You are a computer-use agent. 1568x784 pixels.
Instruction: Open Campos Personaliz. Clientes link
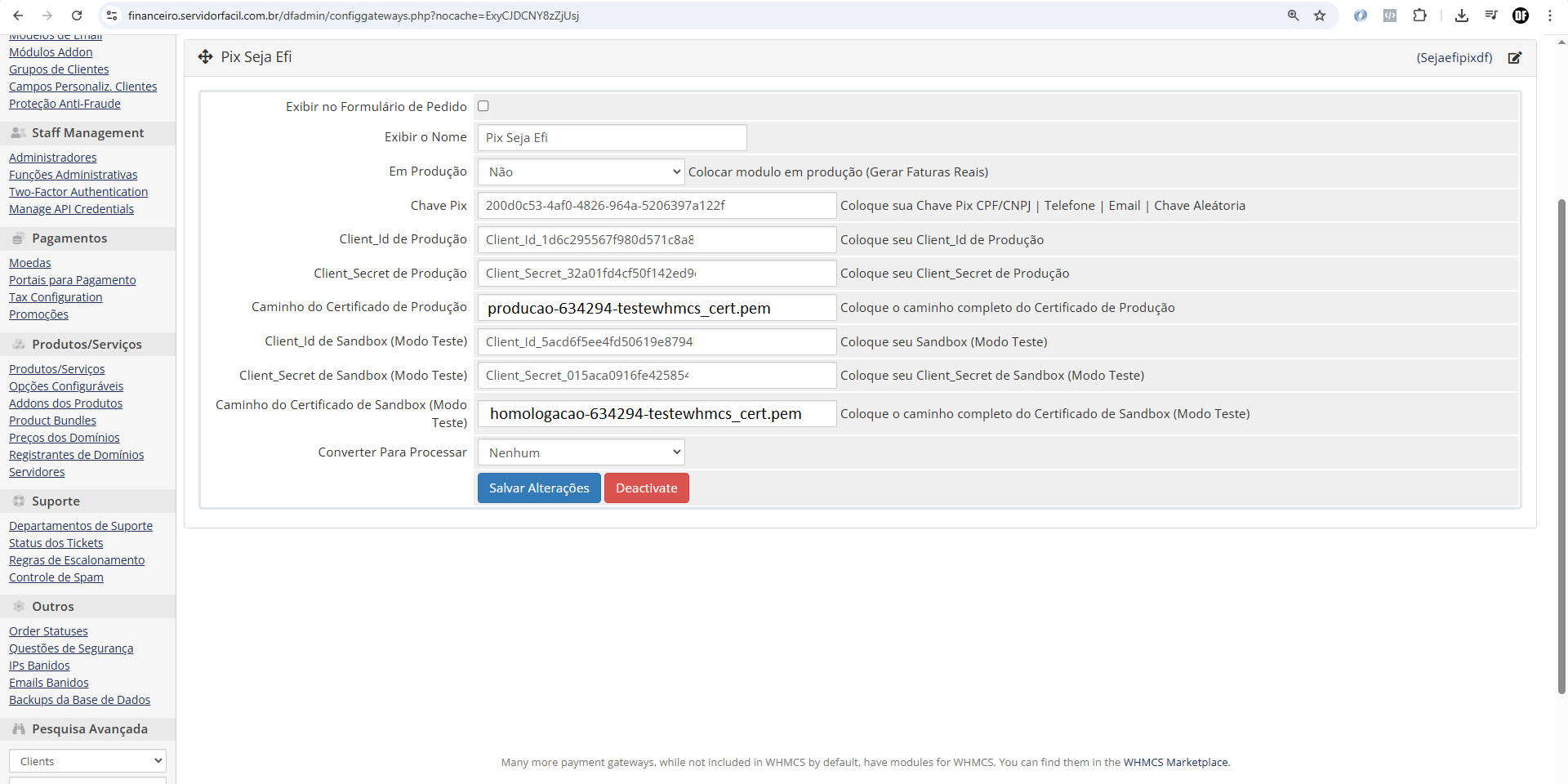(x=83, y=87)
